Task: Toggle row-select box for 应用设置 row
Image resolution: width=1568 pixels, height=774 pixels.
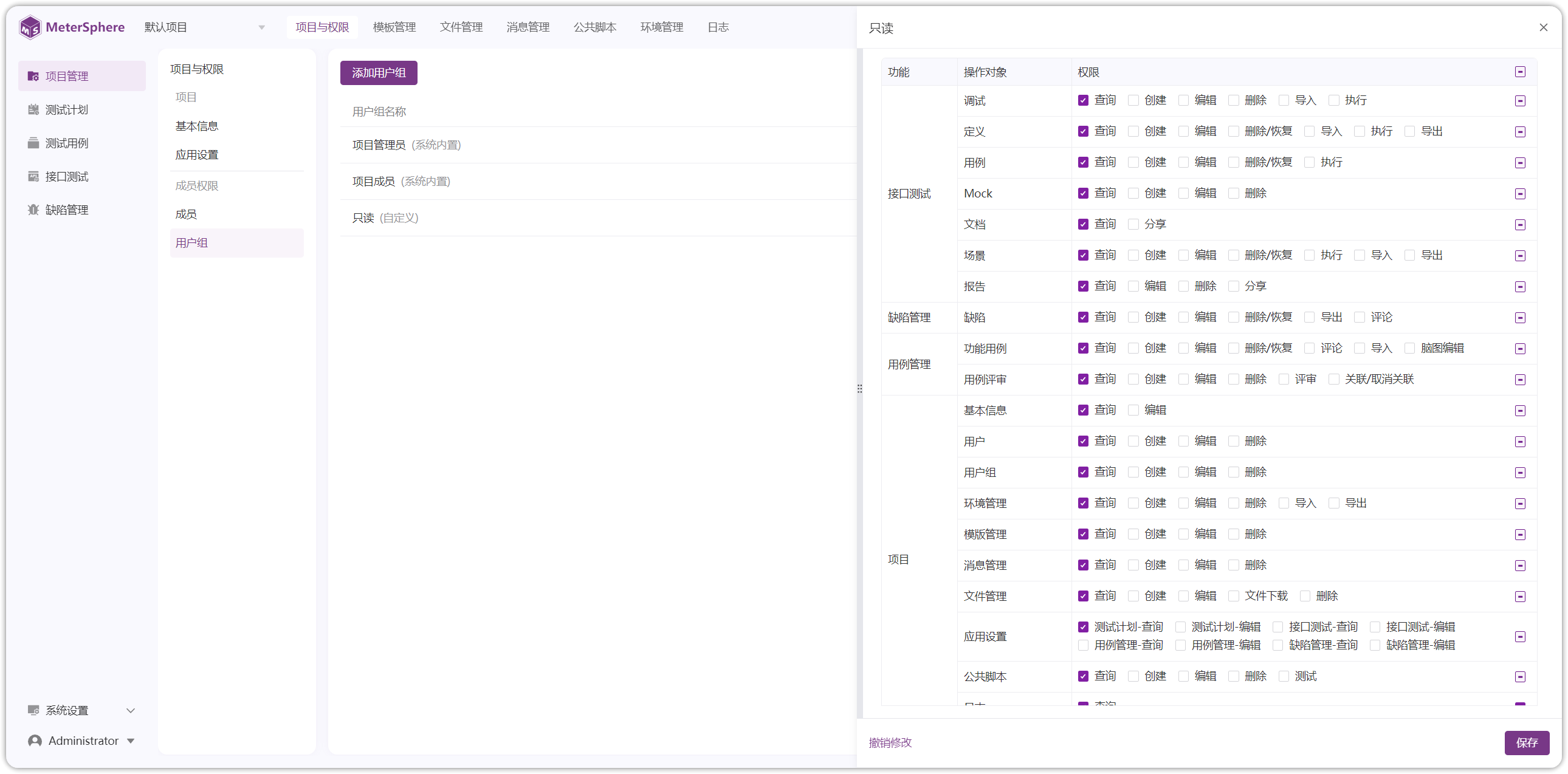Action: click(x=1520, y=637)
